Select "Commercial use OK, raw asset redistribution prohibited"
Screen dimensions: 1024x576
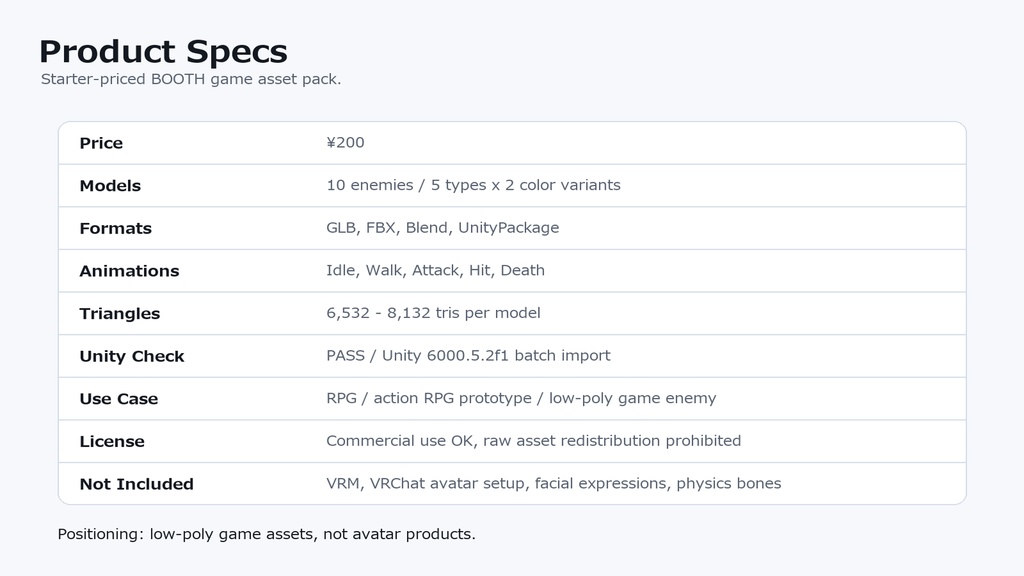pyautogui.click(x=534, y=441)
